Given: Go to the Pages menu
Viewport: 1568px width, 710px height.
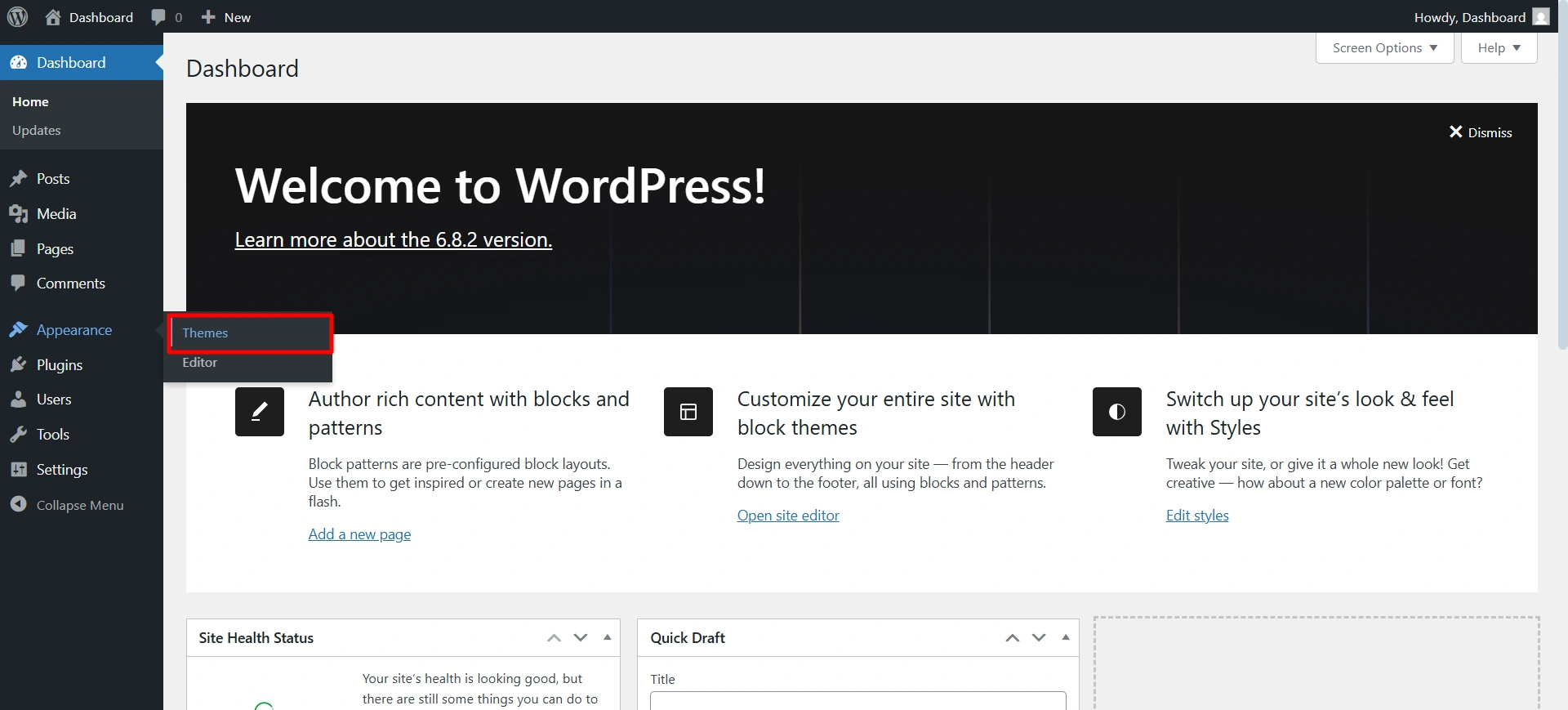Looking at the screenshot, I should pos(55,249).
